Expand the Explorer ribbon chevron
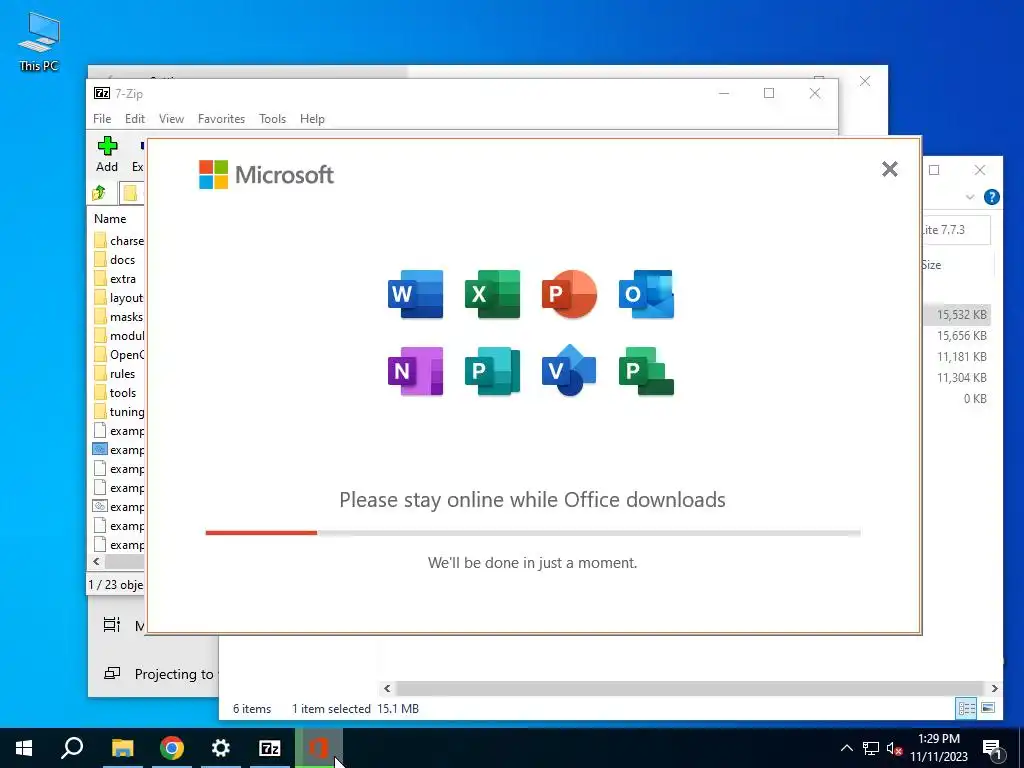1024x768 pixels. coord(970,197)
